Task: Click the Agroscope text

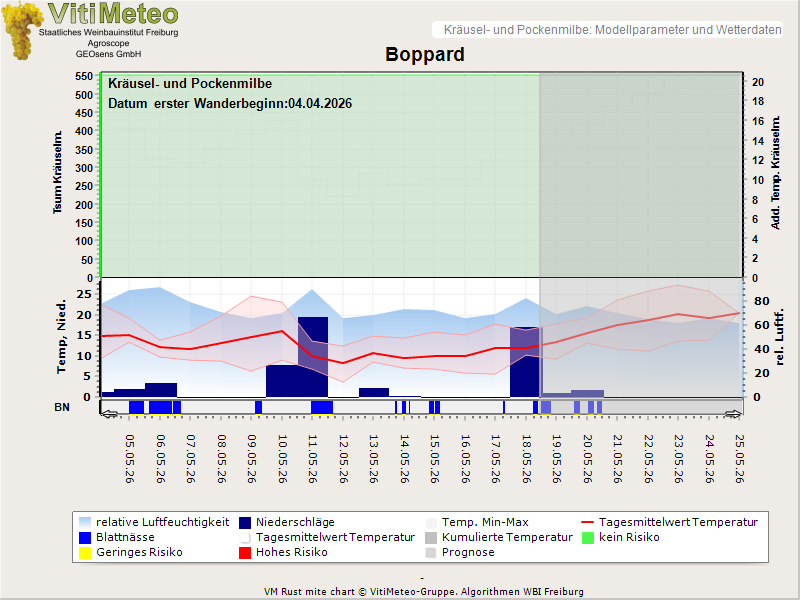Action: click(108, 43)
